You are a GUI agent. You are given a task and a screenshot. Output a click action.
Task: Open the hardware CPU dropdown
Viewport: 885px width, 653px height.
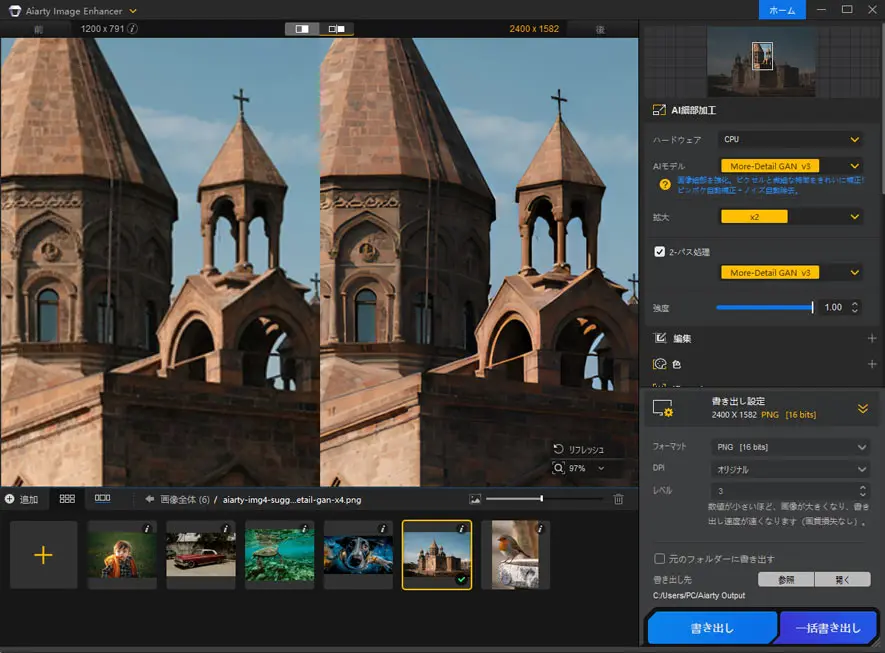coord(790,139)
